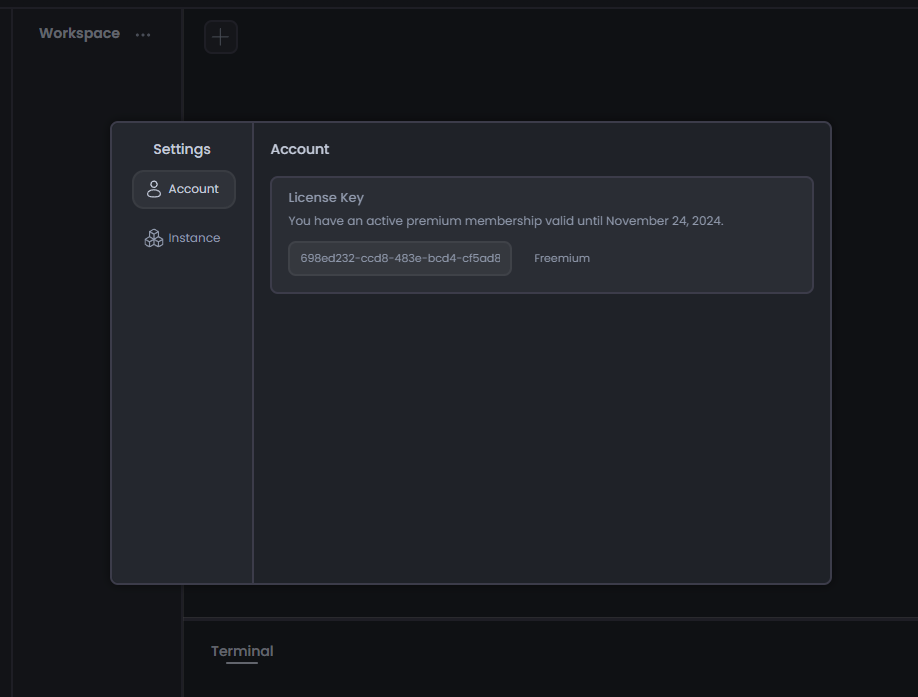
Task: Click the premium membership validity text
Action: (x=505, y=220)
